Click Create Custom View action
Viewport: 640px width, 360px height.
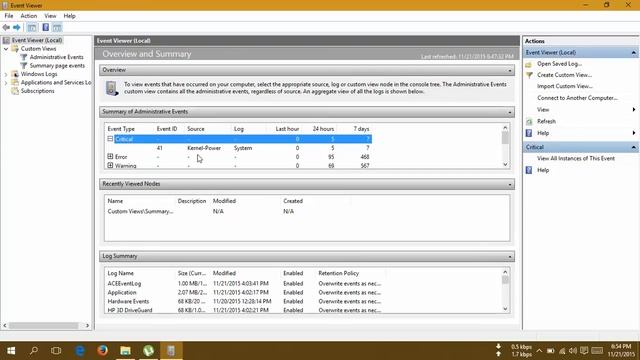564,75
